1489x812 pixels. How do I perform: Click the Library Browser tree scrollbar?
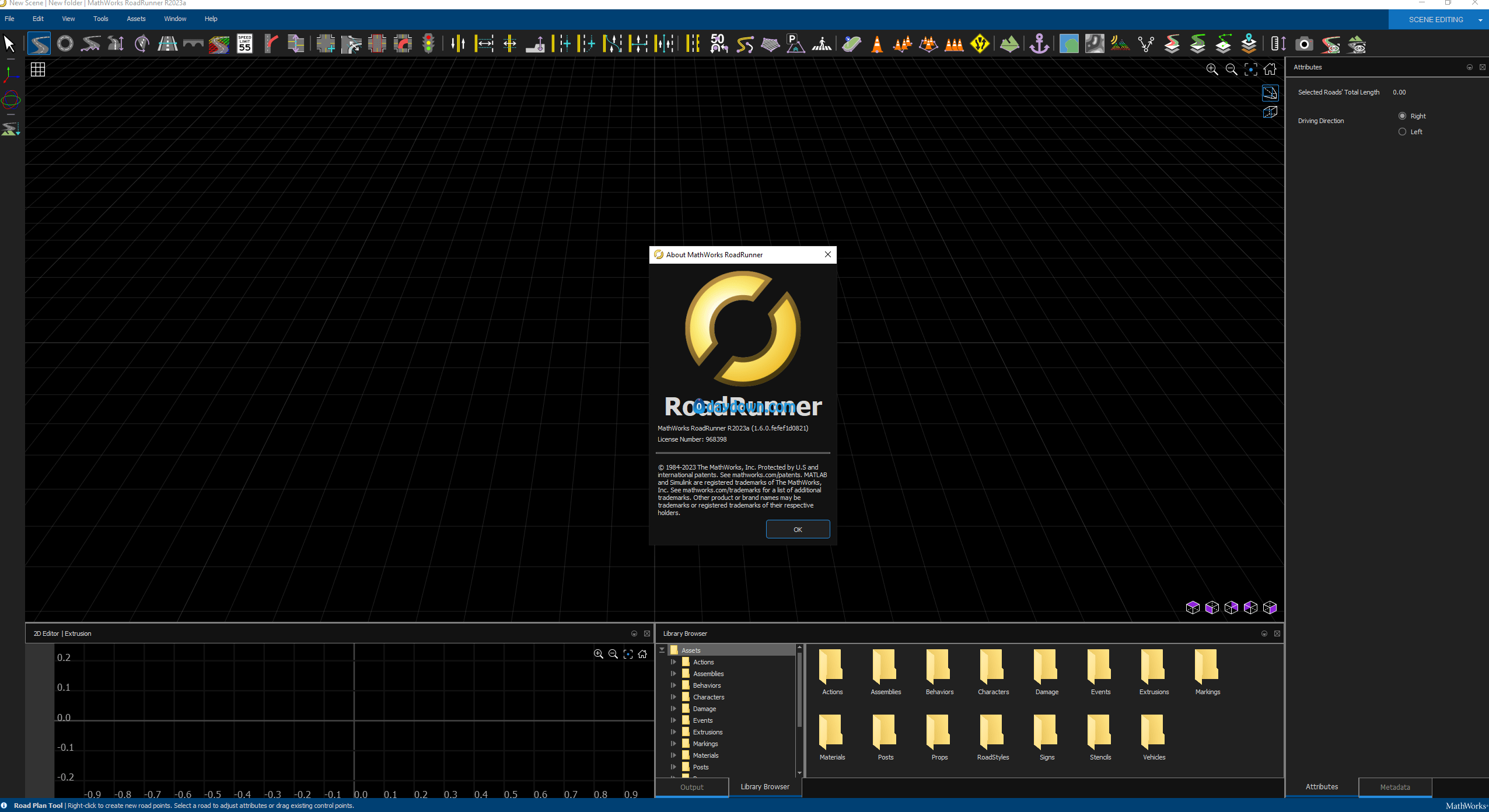point(799,689)
